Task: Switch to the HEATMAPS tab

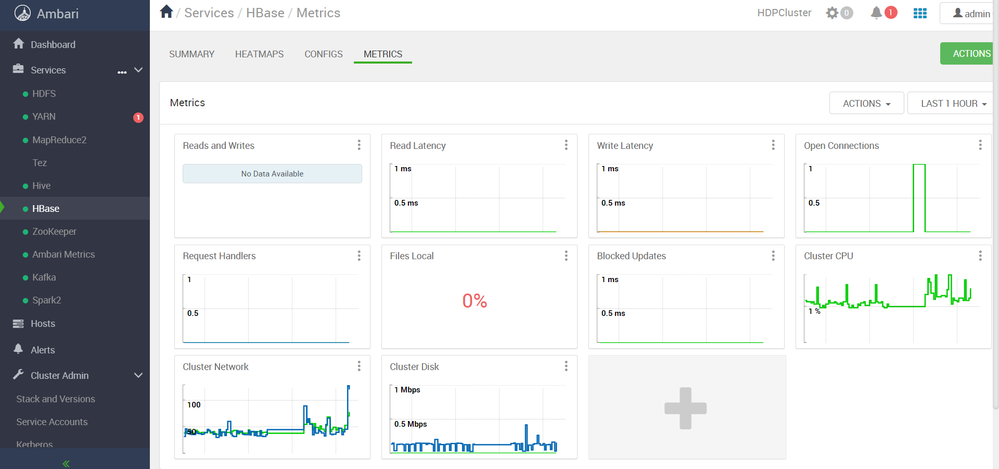Action: pos(259,54)
